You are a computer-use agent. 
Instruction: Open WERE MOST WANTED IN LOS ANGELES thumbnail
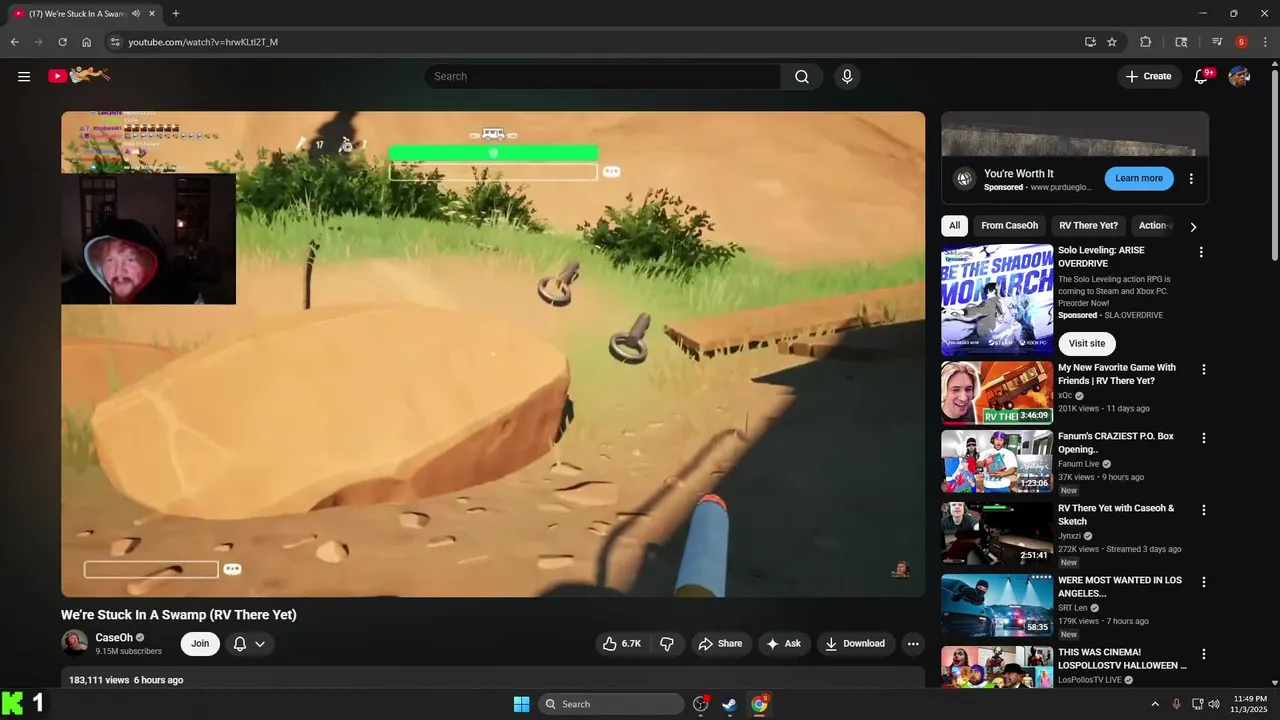coord(997,605)
